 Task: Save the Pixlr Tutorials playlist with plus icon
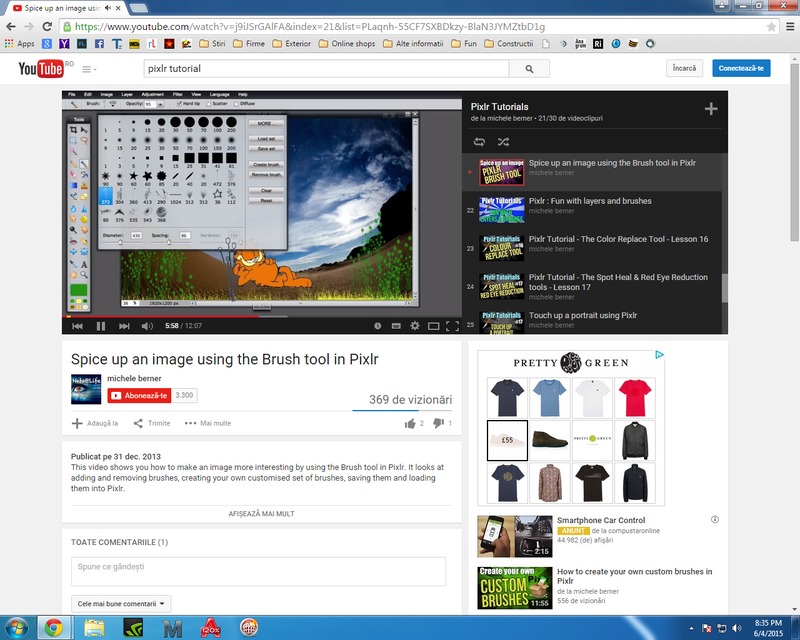point(711,109)
